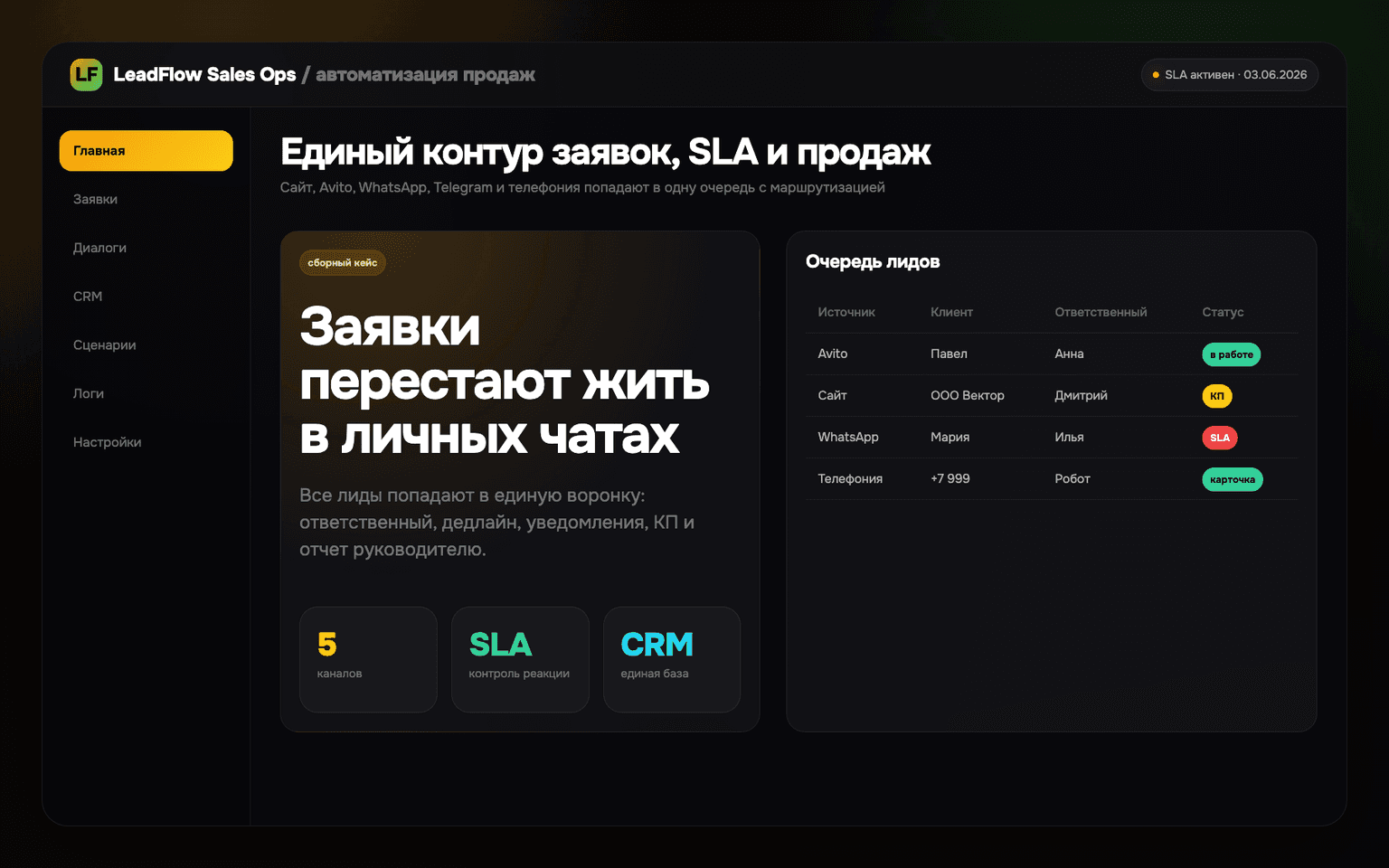Click responsible Робот cell
Screen dimensions: 1389x868
(x=1072, y=478)
